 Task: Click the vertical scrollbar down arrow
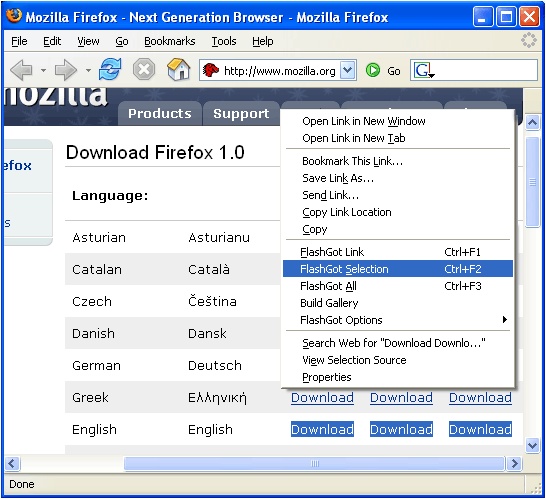[x=532, y=445]
